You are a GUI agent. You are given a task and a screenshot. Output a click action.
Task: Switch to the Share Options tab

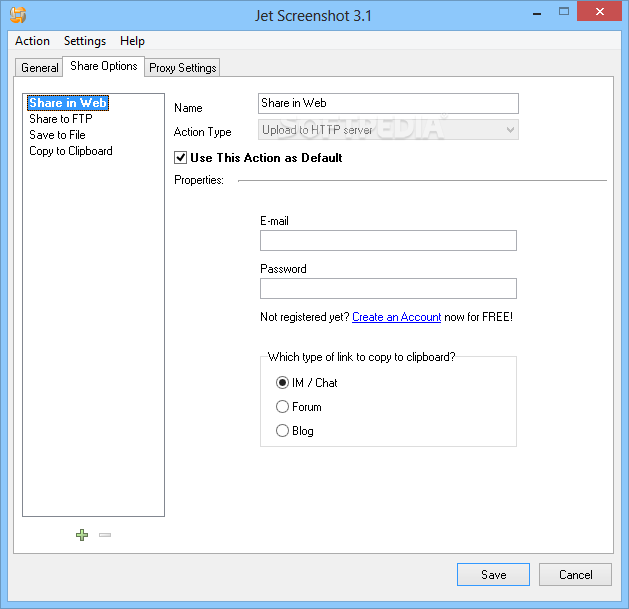point(103,66)
